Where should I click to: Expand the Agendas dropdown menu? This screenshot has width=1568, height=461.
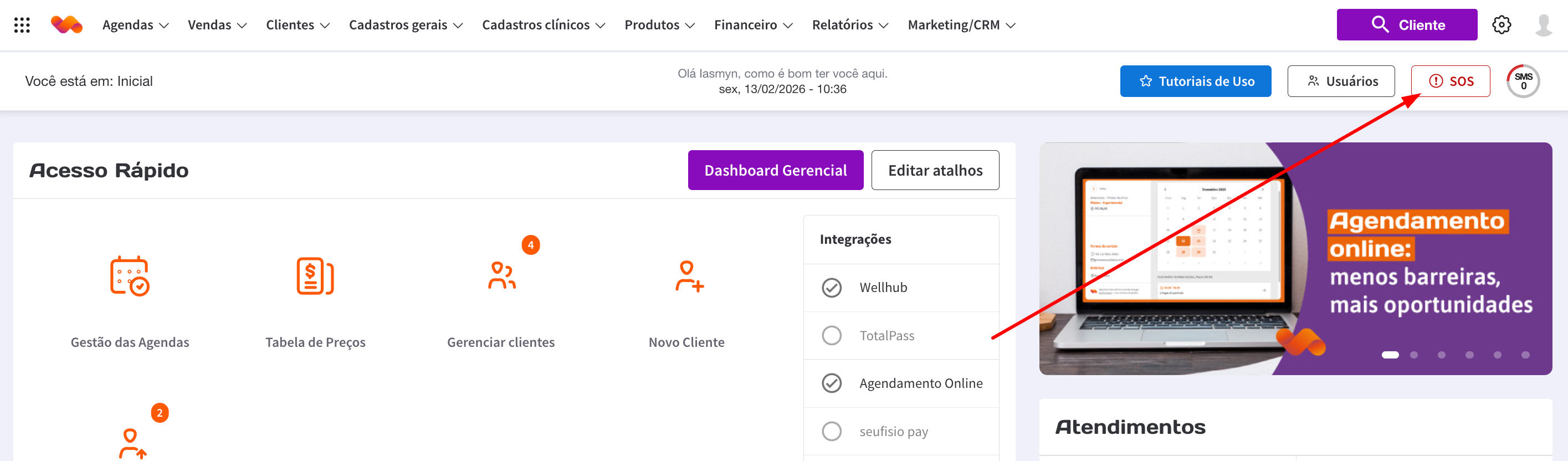click(x=135, y=25)
